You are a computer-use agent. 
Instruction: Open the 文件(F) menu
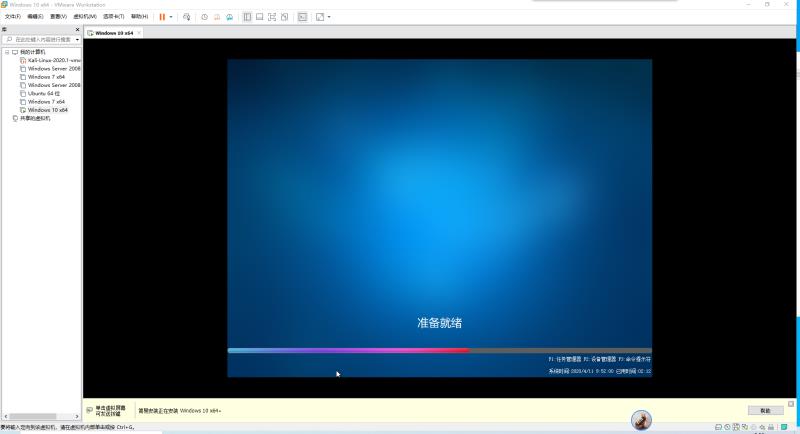coord(13,17)
